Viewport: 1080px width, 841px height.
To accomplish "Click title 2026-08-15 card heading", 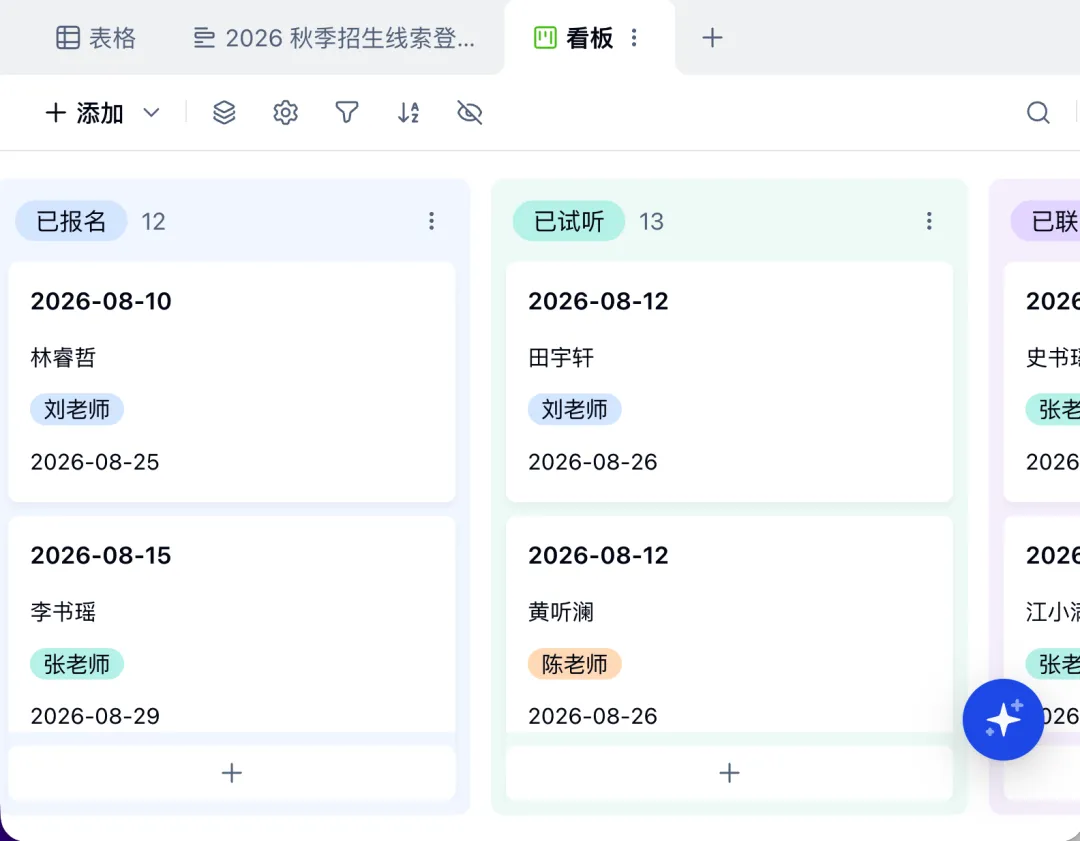I will (101, 556).
